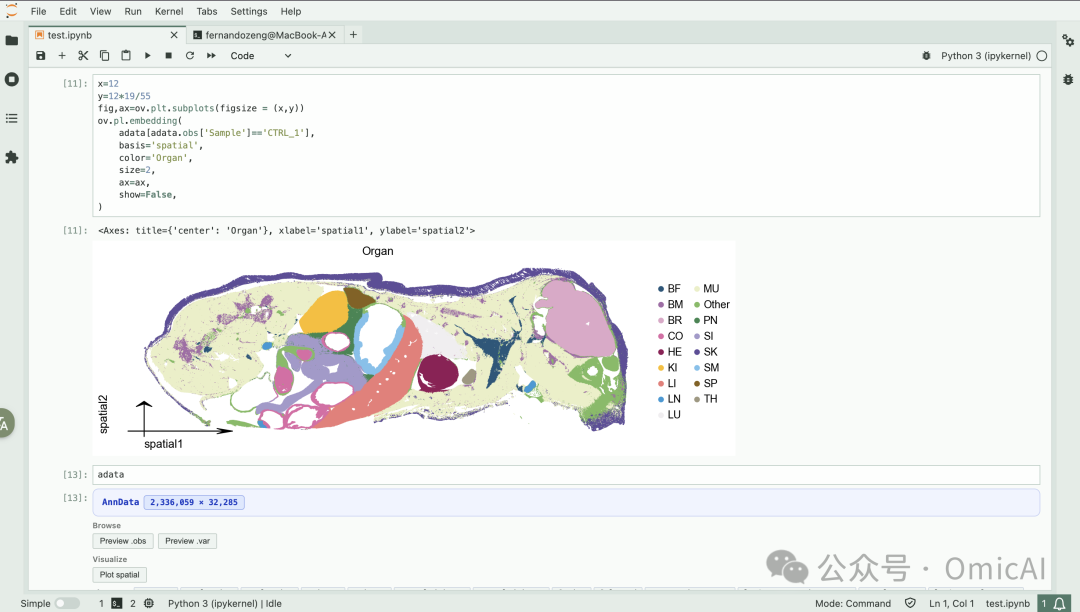The image size is (1080, 612).
Task: Click the terminal count icon in status bar
Action: [116, 604]
